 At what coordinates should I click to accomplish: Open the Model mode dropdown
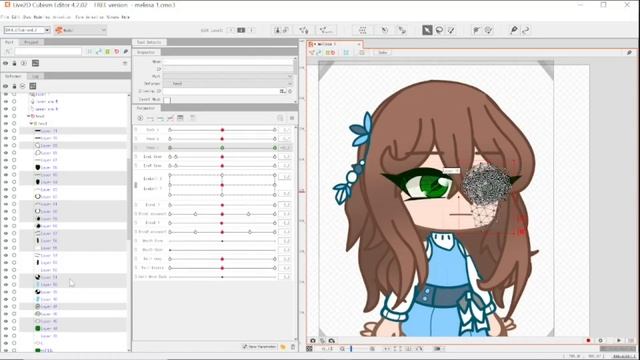click(x=80, y=30)
